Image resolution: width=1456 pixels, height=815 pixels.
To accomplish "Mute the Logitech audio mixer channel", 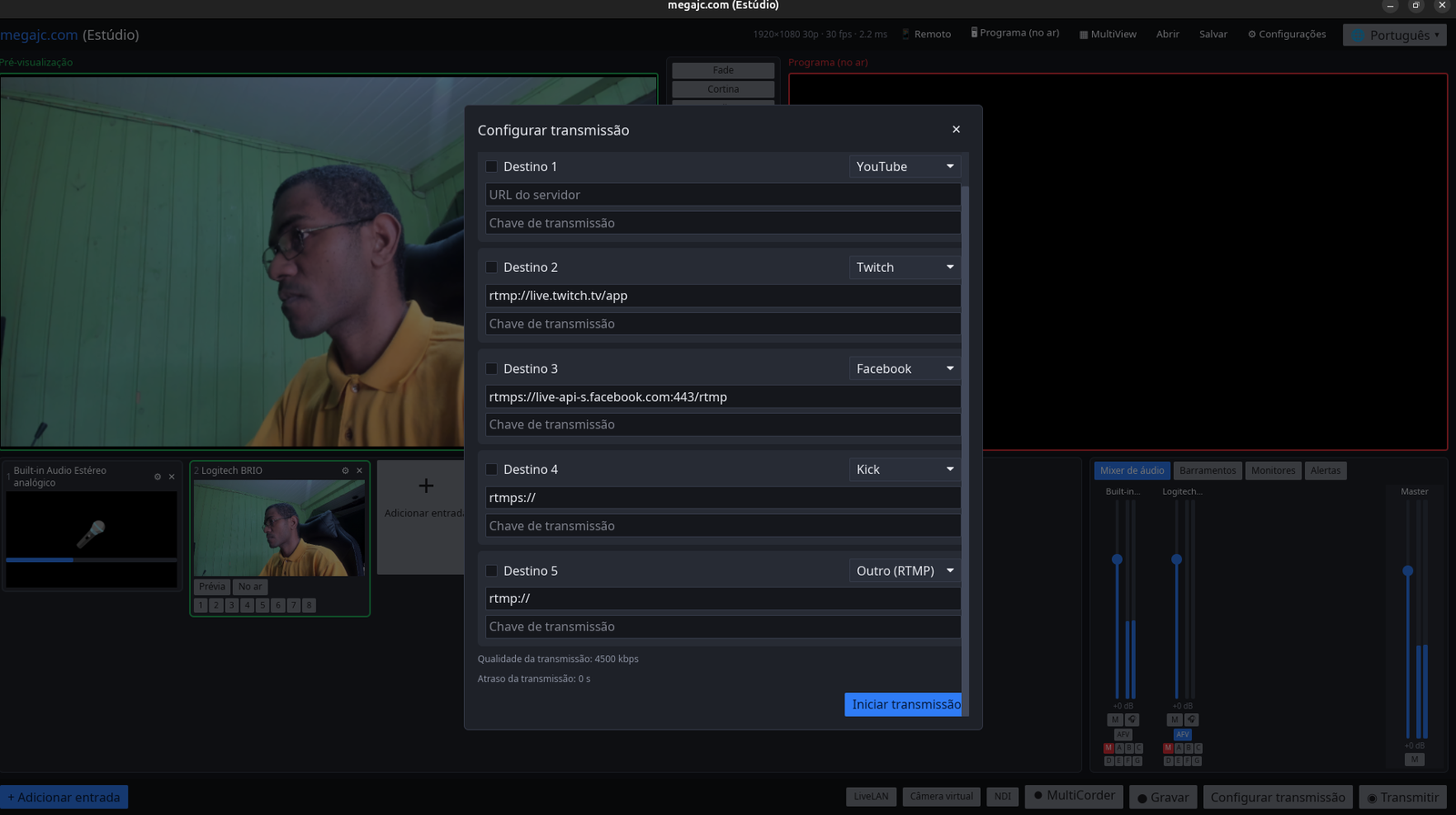I will click(1174, 719).
